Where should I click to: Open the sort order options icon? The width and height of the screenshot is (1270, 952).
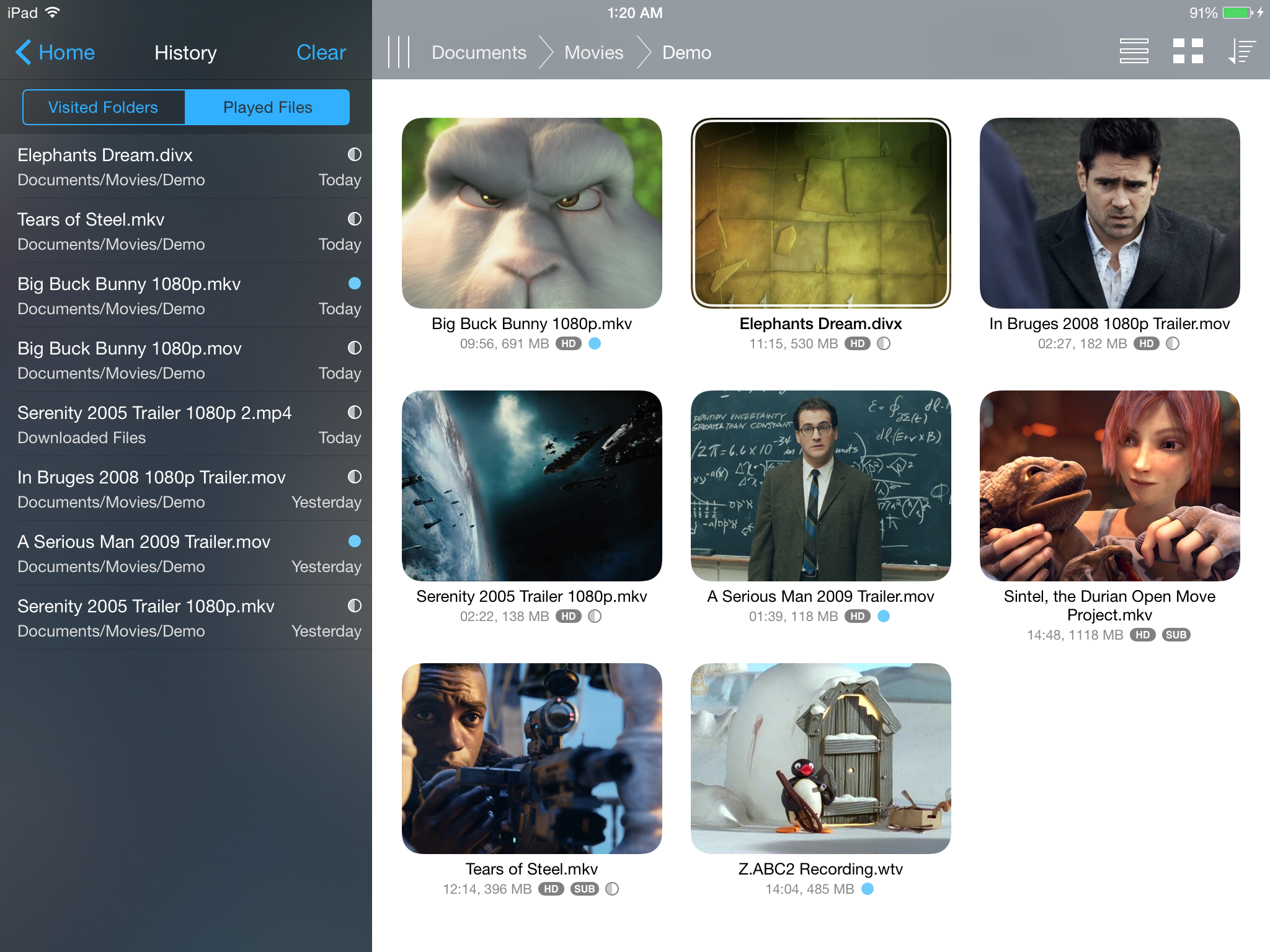[x=1242, y=51]
